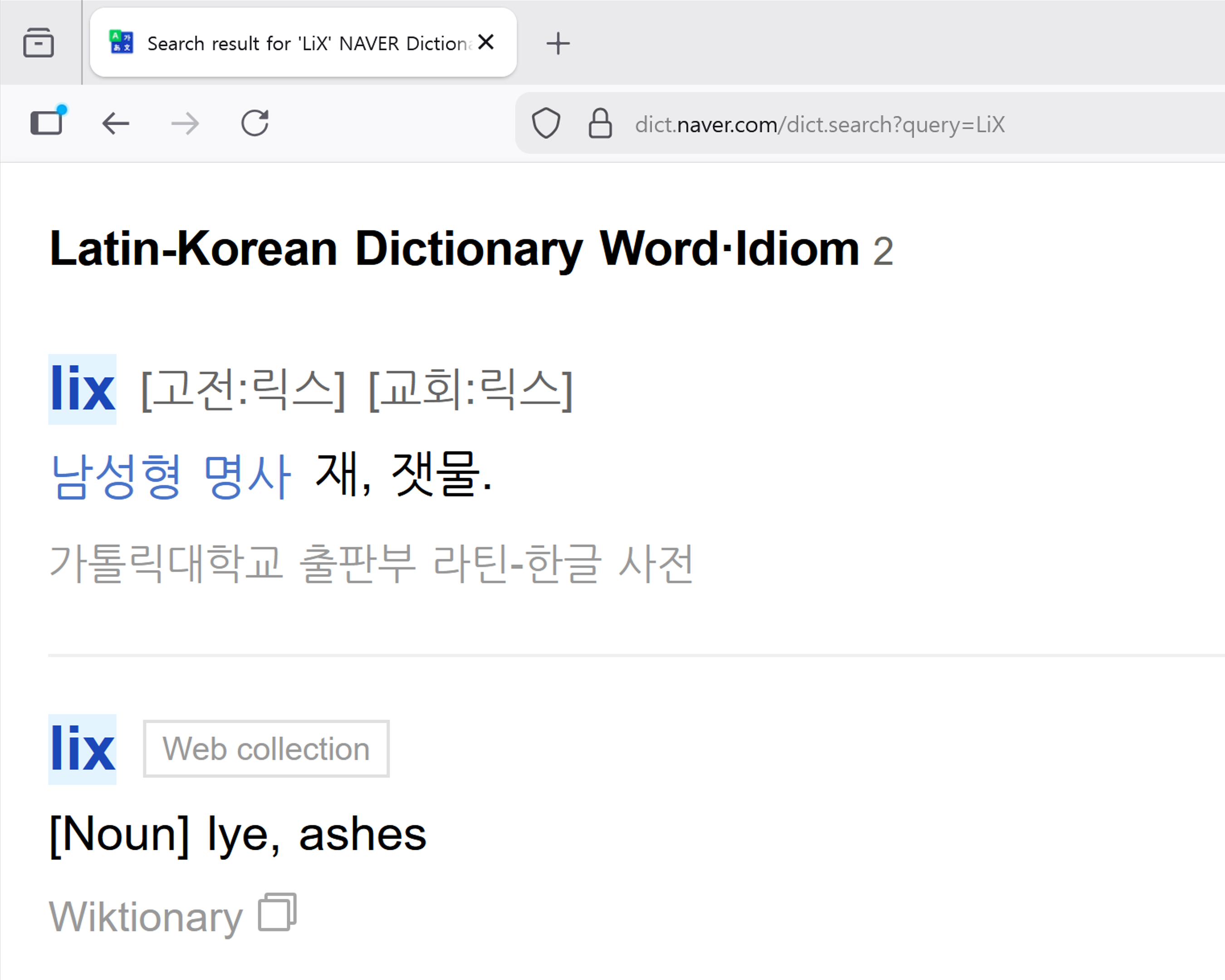The width and height of the screenshot is (1225, 980).
Task: Select the 'LiX' NAVER Dictionary search tab
Action: coord(307,43)
